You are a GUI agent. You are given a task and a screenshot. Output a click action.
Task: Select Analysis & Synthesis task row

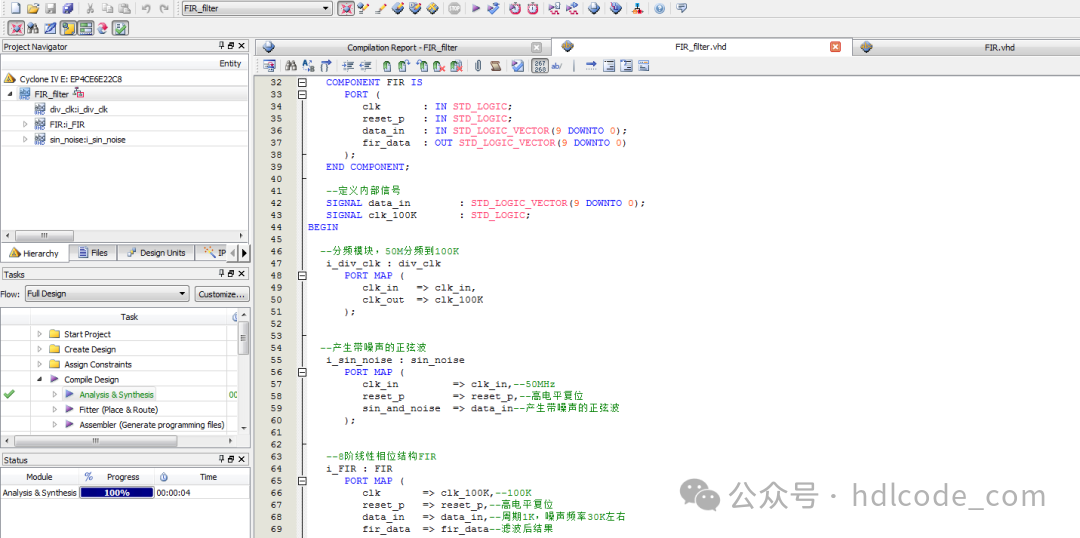click(116, 395)
